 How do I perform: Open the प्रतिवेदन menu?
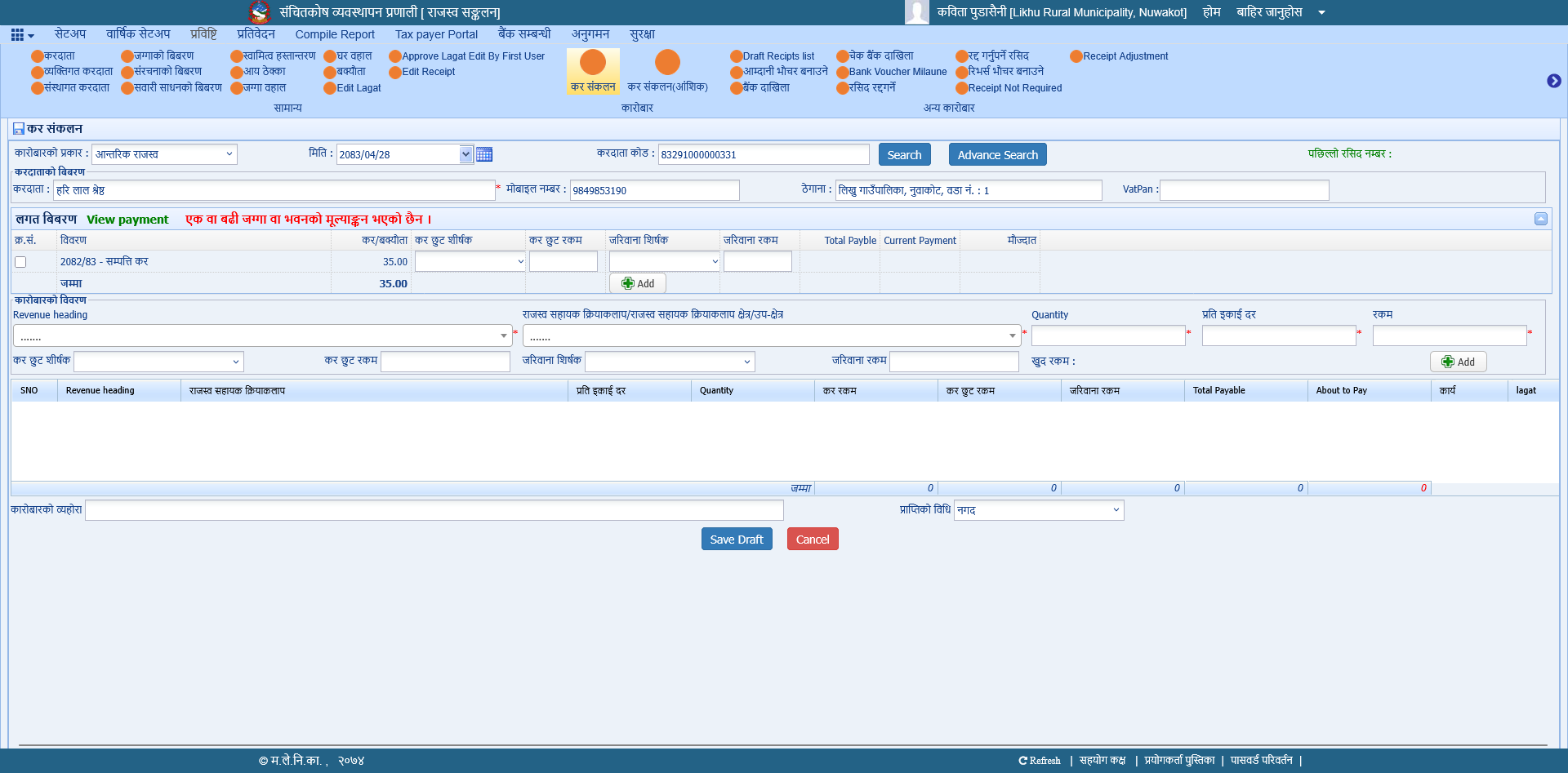pos(256,34)
